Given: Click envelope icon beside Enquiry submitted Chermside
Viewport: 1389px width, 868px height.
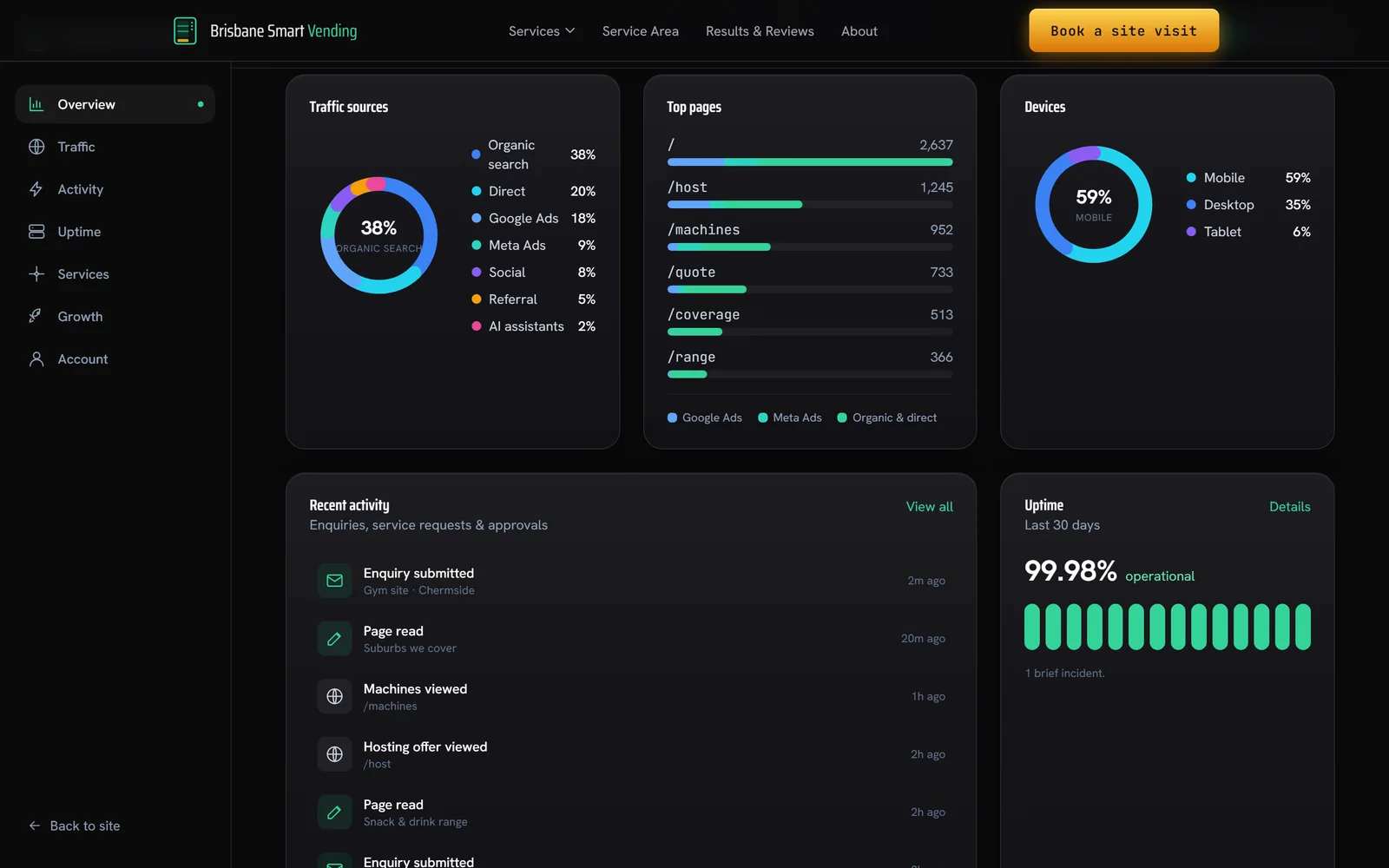Looking at the screenshot, I should click(x=334, y=581).
